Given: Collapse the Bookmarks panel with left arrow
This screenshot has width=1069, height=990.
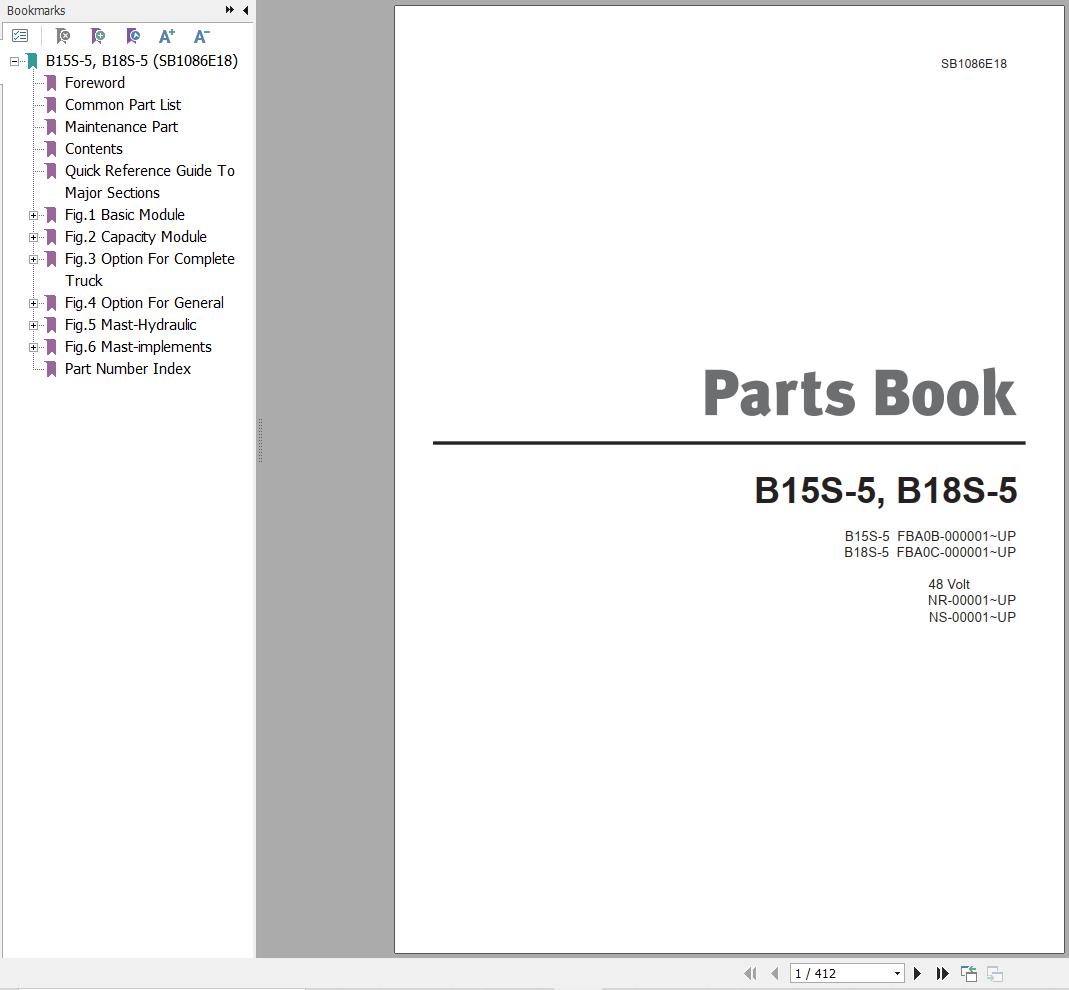Looking at the screenshot, I should (245, 10).
